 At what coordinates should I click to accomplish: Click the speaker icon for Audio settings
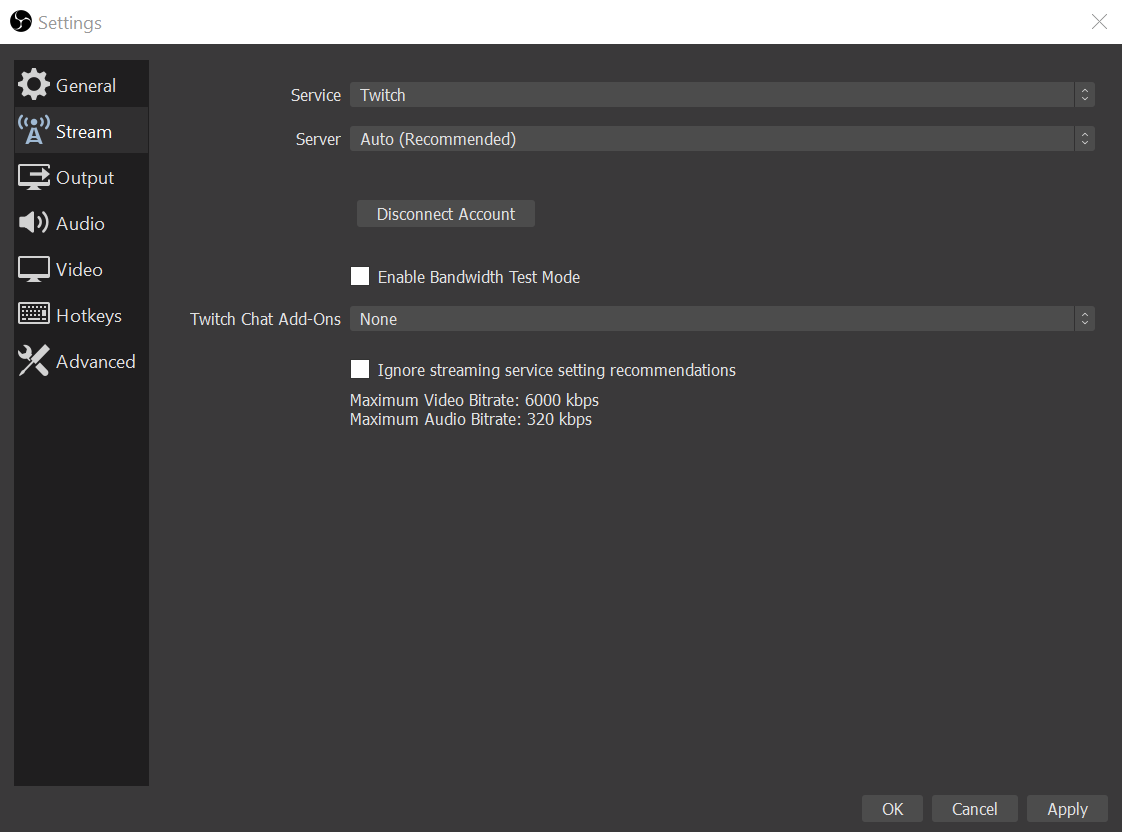[x=34, y=223]
